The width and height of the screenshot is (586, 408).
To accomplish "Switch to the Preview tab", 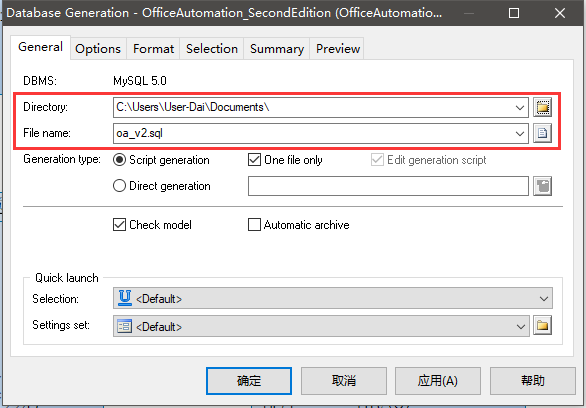I will tap(338, 49).
